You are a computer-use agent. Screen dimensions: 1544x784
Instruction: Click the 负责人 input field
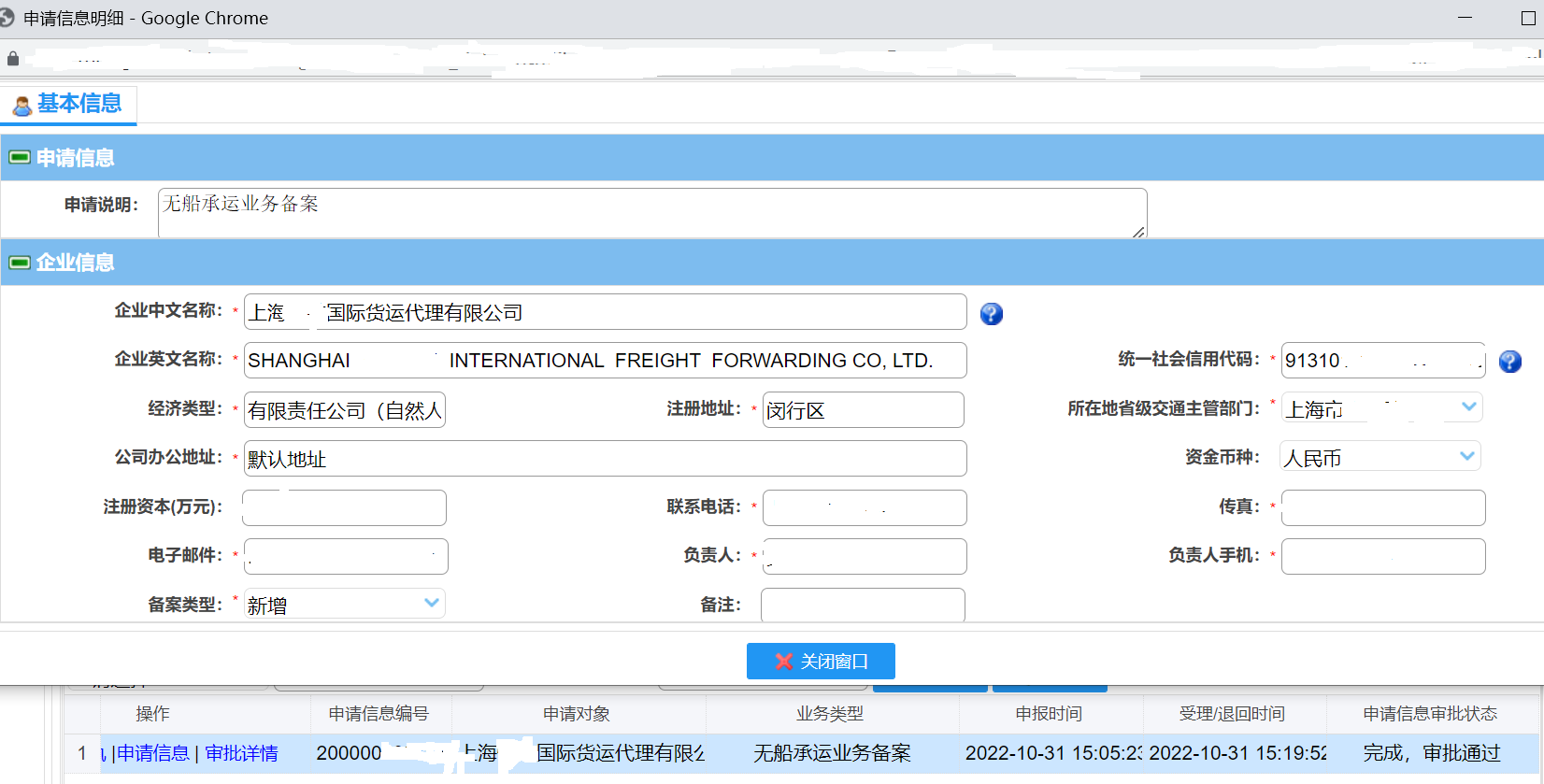pyautogui.click(x=865, y=556)
